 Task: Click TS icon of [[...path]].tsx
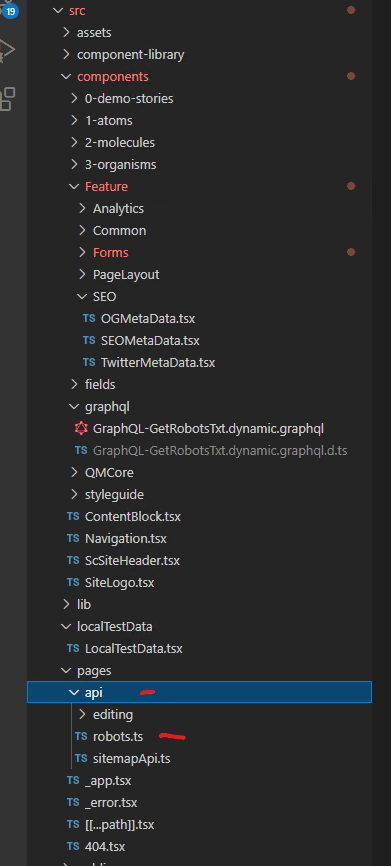(x=73, y=825)
